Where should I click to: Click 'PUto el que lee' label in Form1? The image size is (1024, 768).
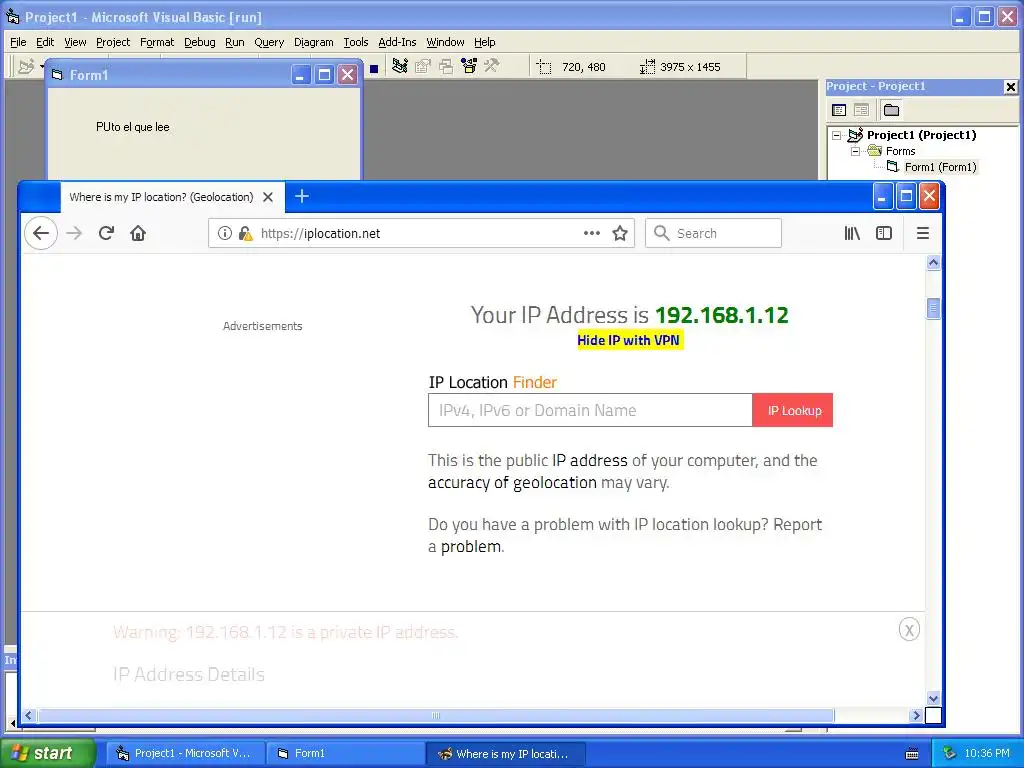click(133, 127)
